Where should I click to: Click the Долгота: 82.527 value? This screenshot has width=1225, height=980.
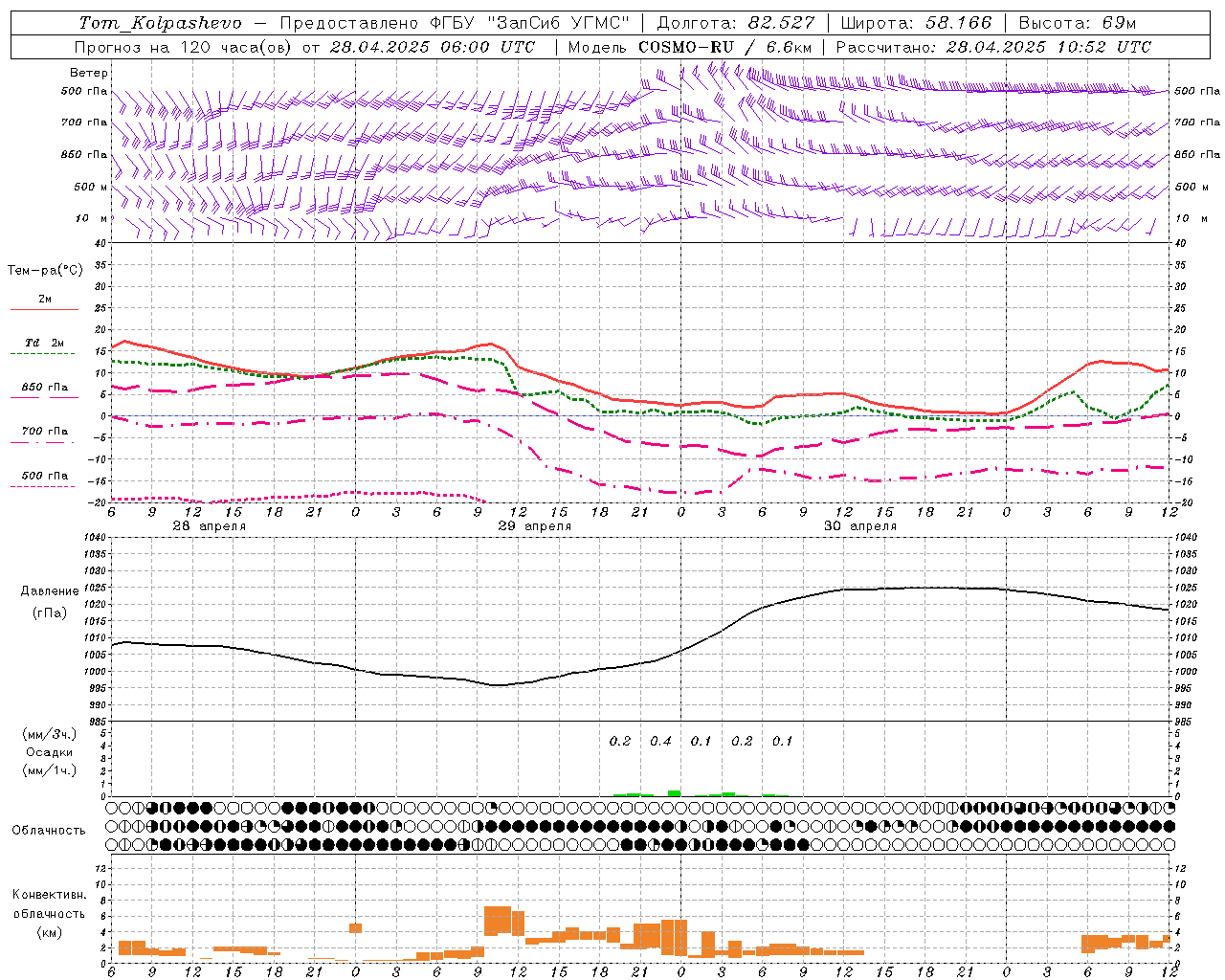click(x=736, y=23)
